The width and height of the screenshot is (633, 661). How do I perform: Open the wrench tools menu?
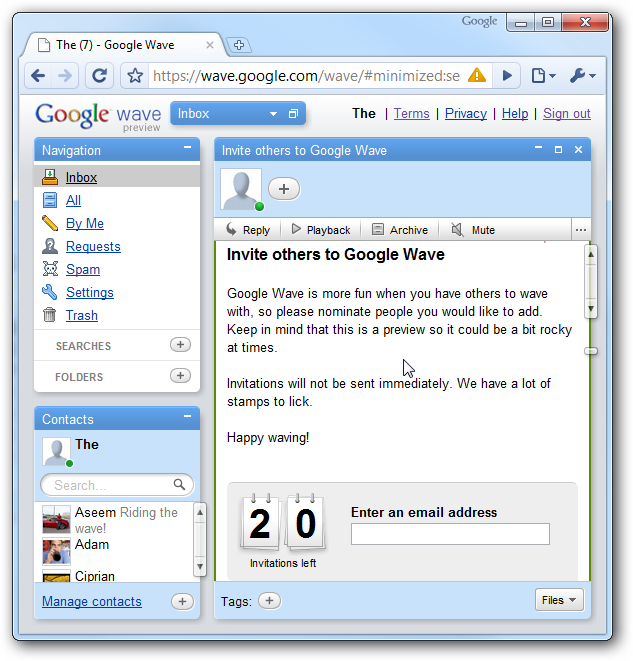[582, 76]
